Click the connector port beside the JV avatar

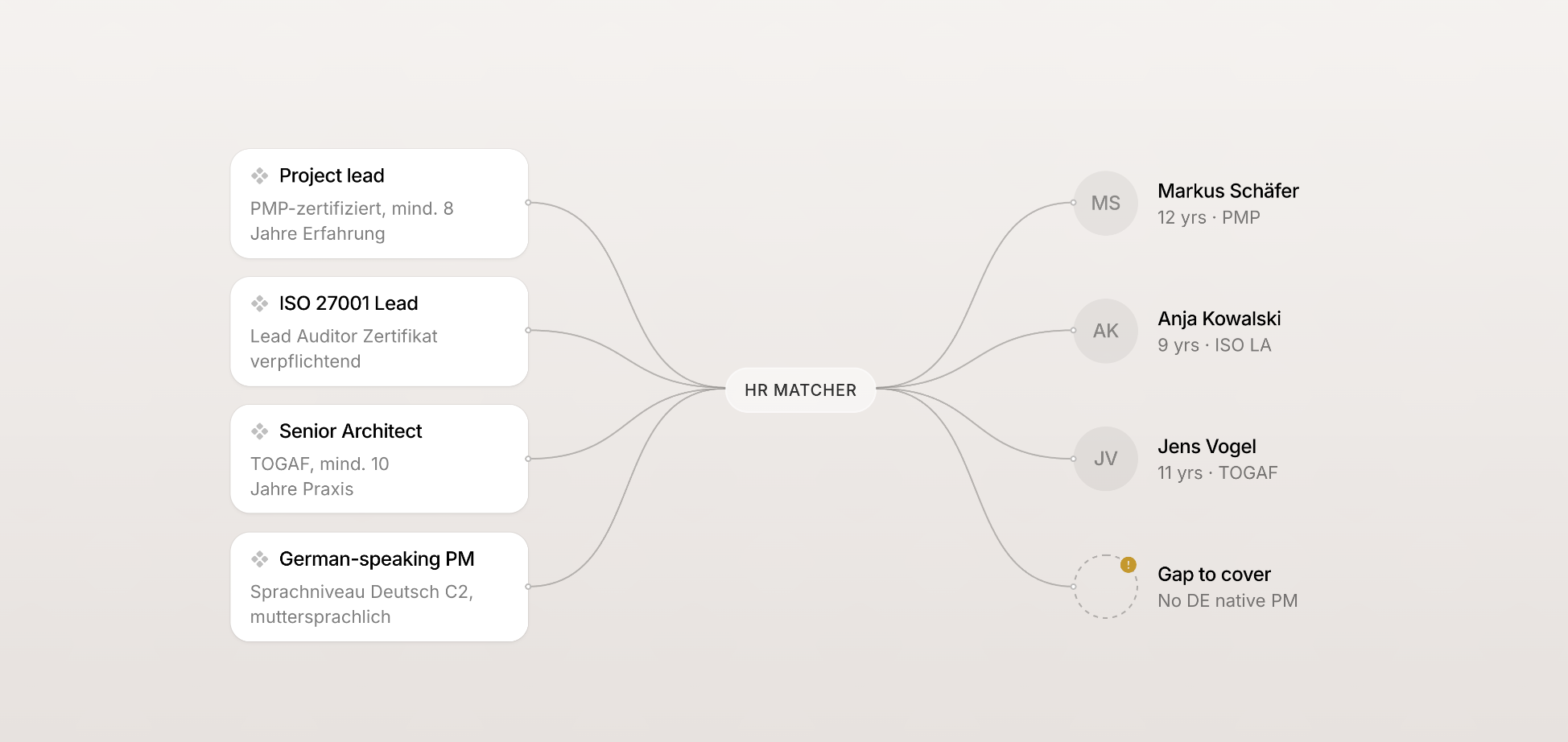[x=1074, y=459]
